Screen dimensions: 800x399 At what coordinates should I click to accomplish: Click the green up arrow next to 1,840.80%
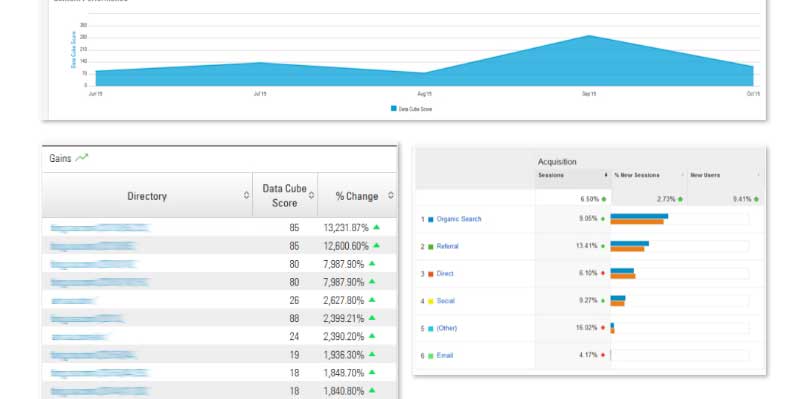[x=372, y=390]
